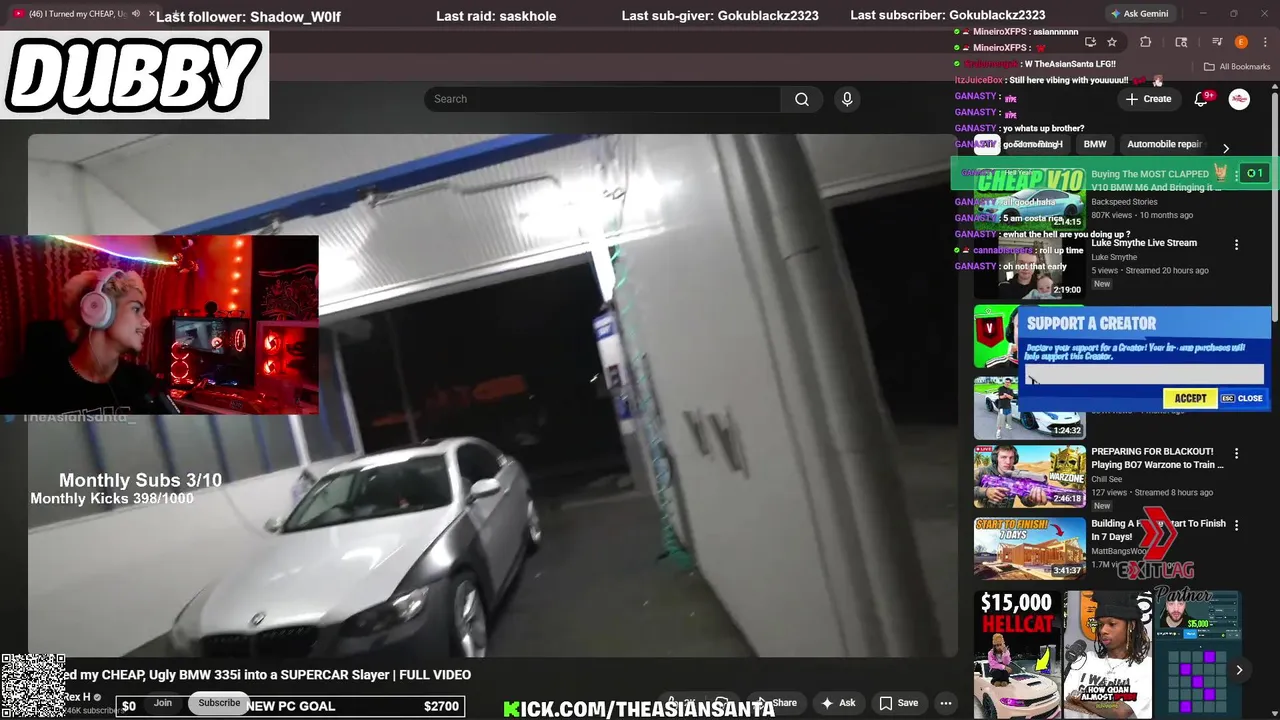Open the YouTube notifications bell
1280x720 pixels.
tap(1201, 99)
